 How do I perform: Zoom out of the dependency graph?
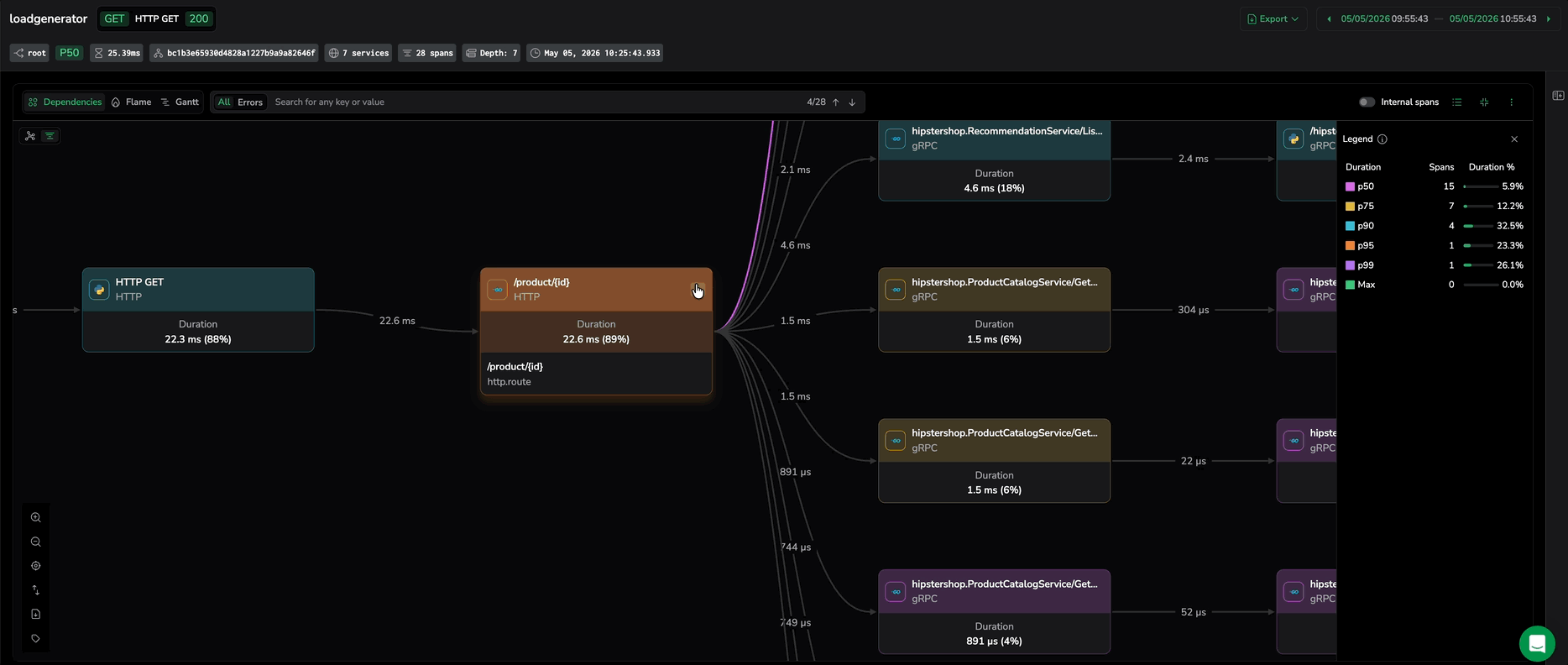pos(35,542)
